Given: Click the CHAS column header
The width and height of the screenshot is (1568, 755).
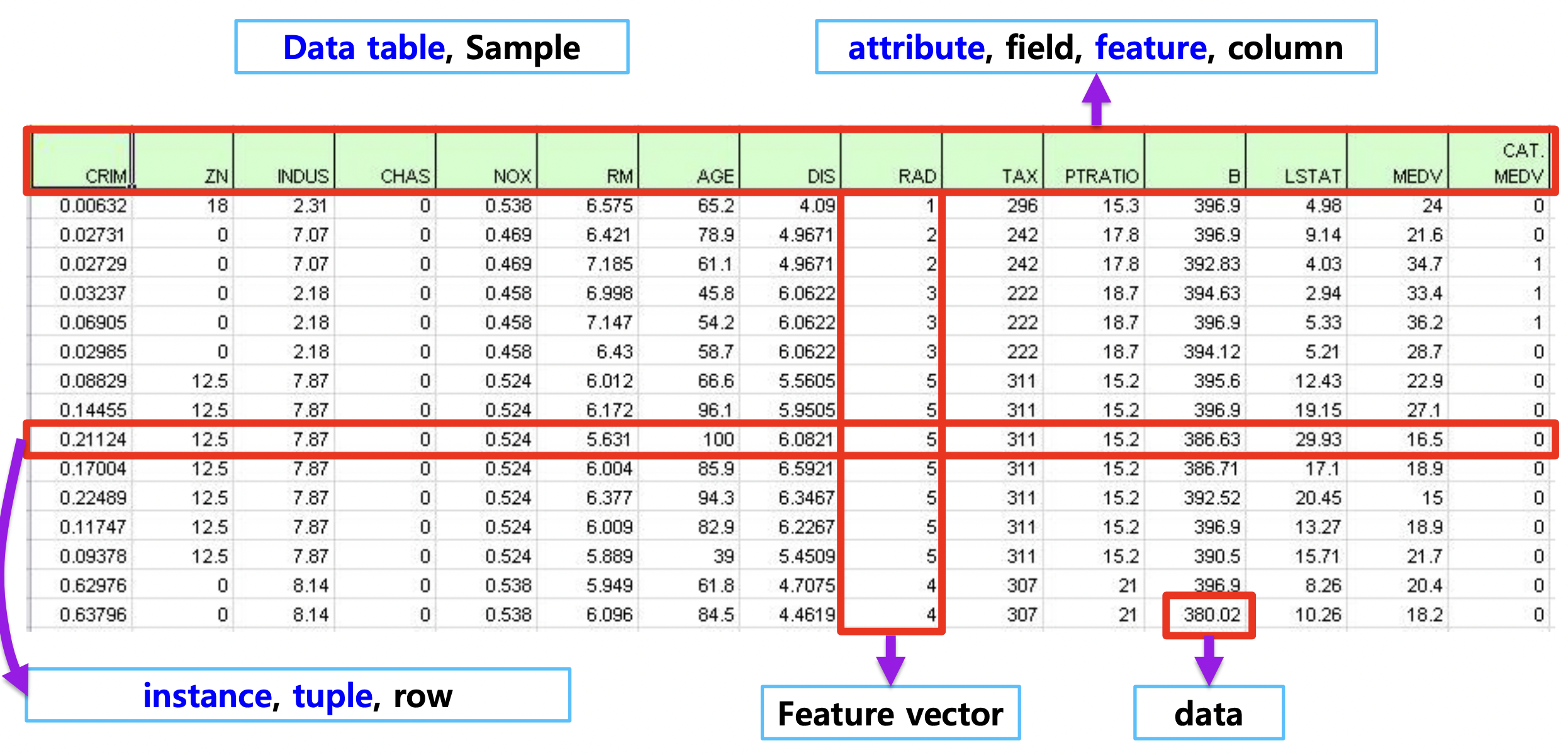Looking at the screenshot, I should [x=386, y=160].
